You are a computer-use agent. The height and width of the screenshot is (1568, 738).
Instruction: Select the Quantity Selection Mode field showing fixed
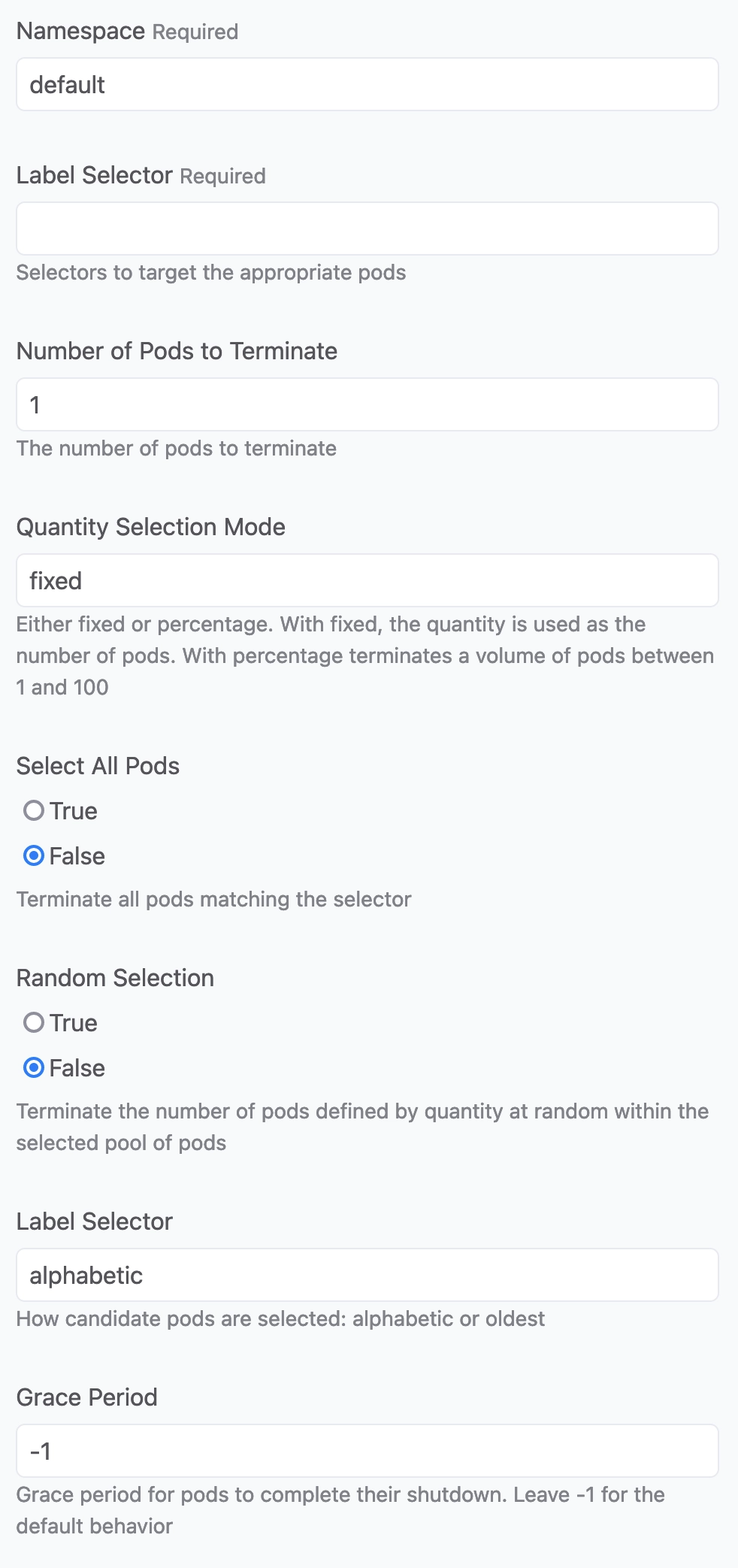(x=367, y=580)
